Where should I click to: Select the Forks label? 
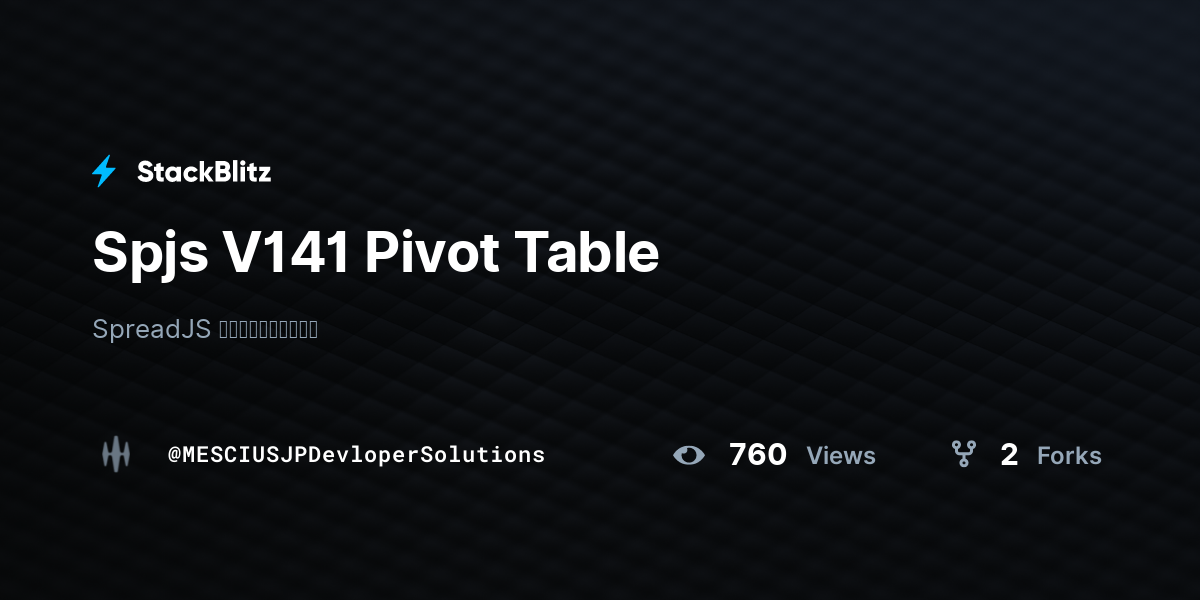(1069, 456)
